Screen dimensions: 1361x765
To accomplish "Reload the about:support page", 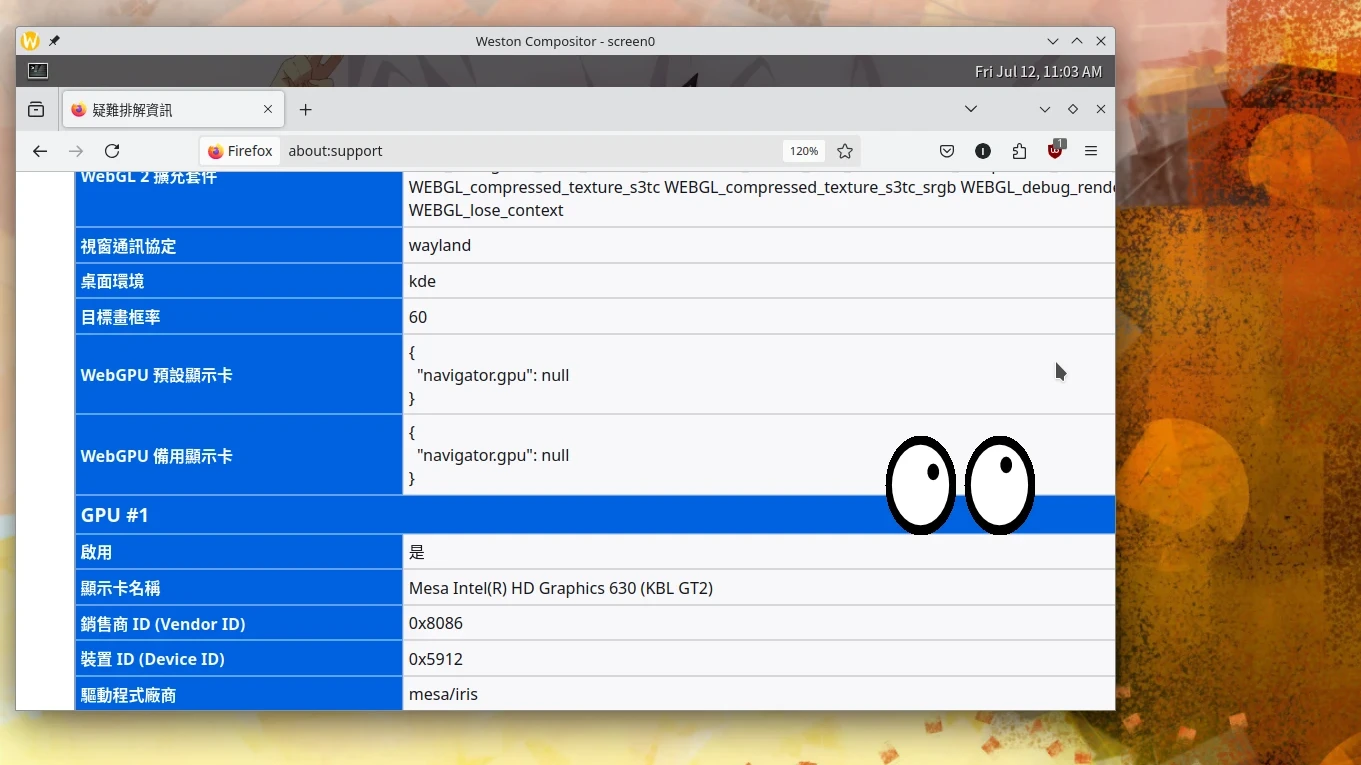I will point(112,151).
